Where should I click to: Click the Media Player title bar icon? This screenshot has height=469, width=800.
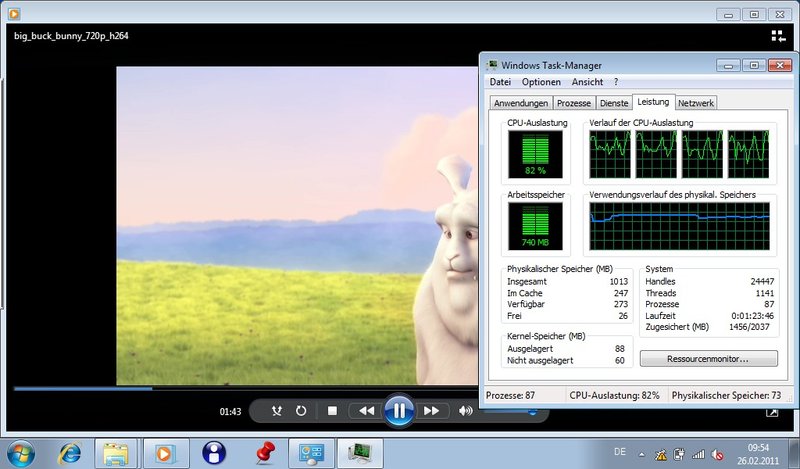tap(14, 14)
